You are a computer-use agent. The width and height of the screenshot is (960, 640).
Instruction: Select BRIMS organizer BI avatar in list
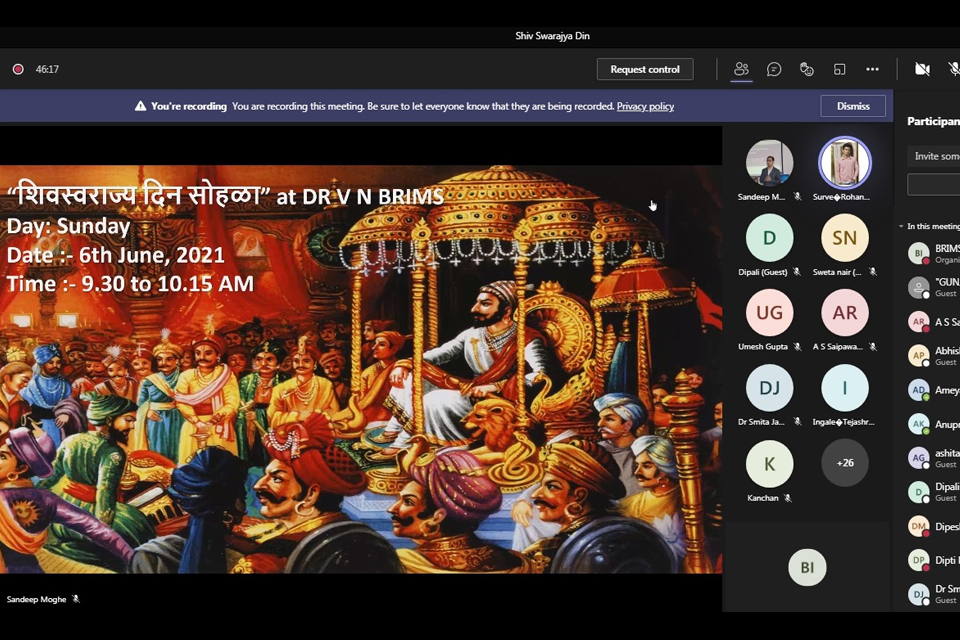tap(918, 253)
